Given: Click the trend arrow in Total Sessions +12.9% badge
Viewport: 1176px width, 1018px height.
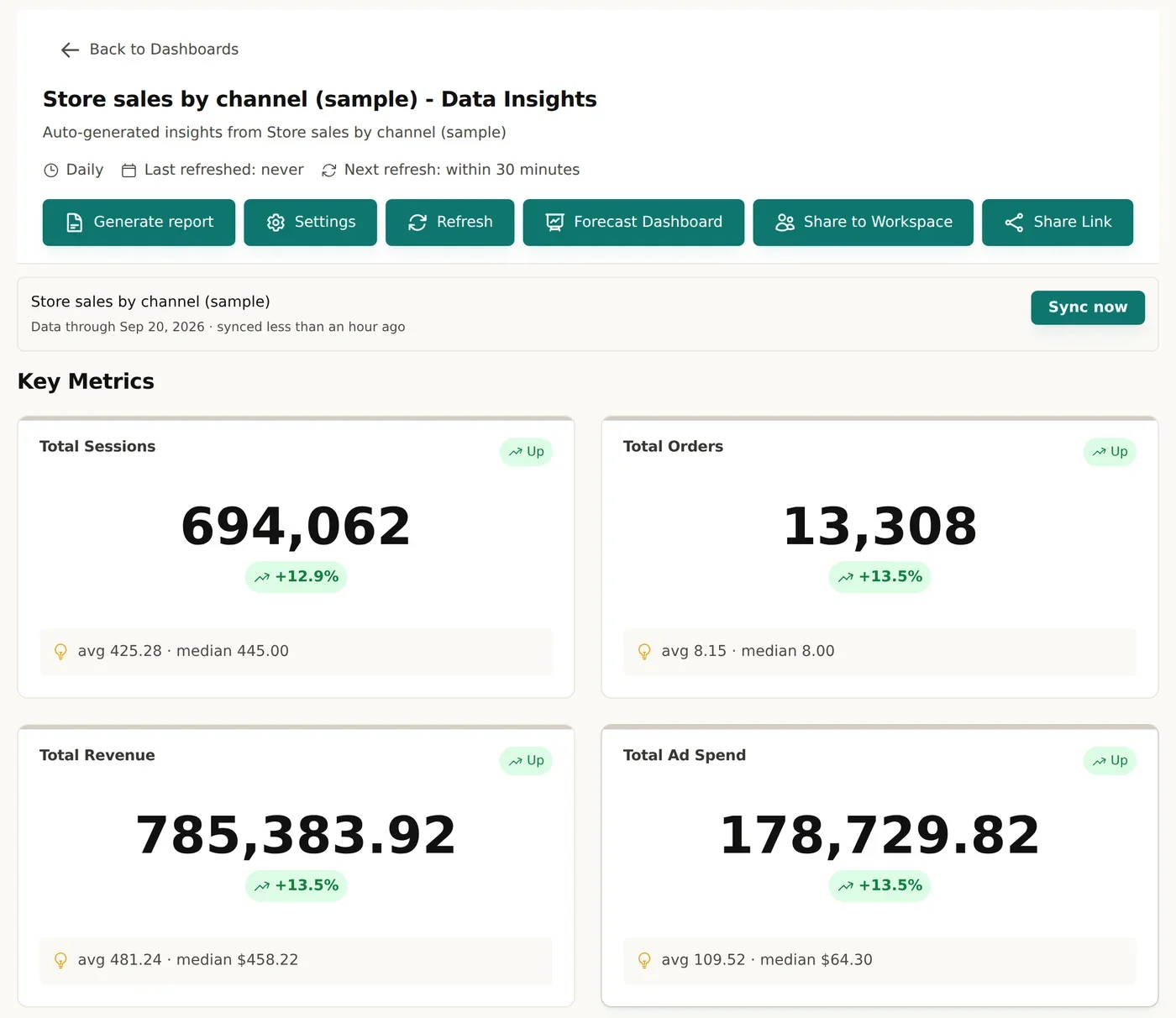Looking at the screenshot, I should click(262, 577).
